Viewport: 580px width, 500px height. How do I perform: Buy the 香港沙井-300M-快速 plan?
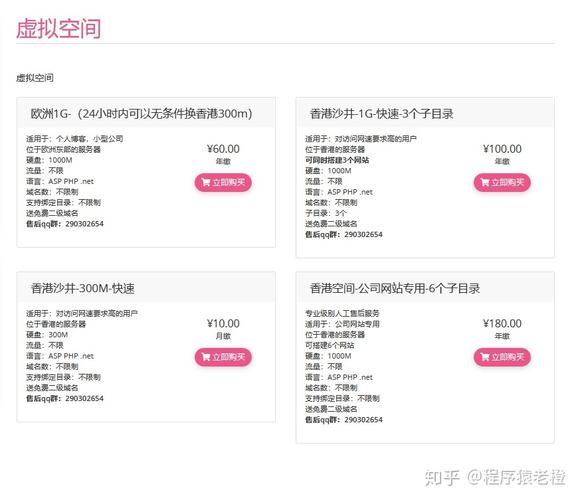tap(223, 357)
